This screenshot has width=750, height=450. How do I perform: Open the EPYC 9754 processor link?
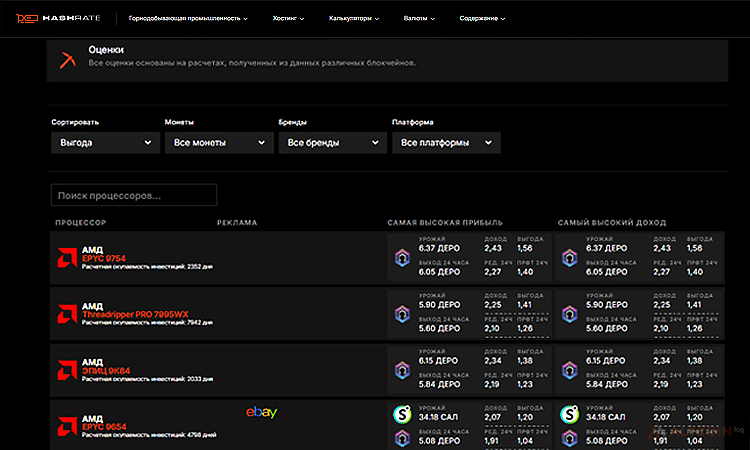click(104, 258)
